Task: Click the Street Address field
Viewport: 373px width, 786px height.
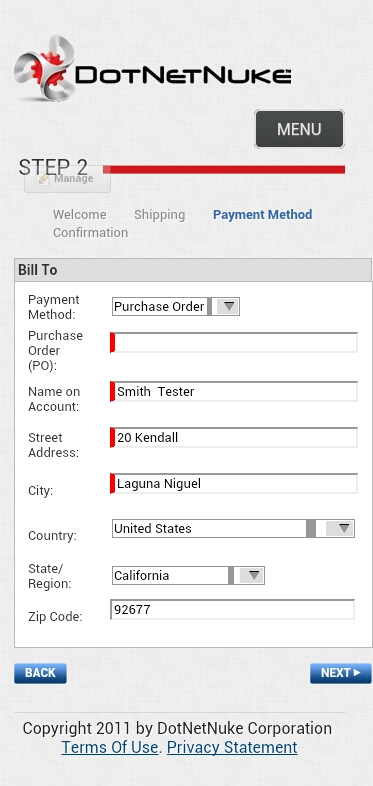Action: (234, 438)
